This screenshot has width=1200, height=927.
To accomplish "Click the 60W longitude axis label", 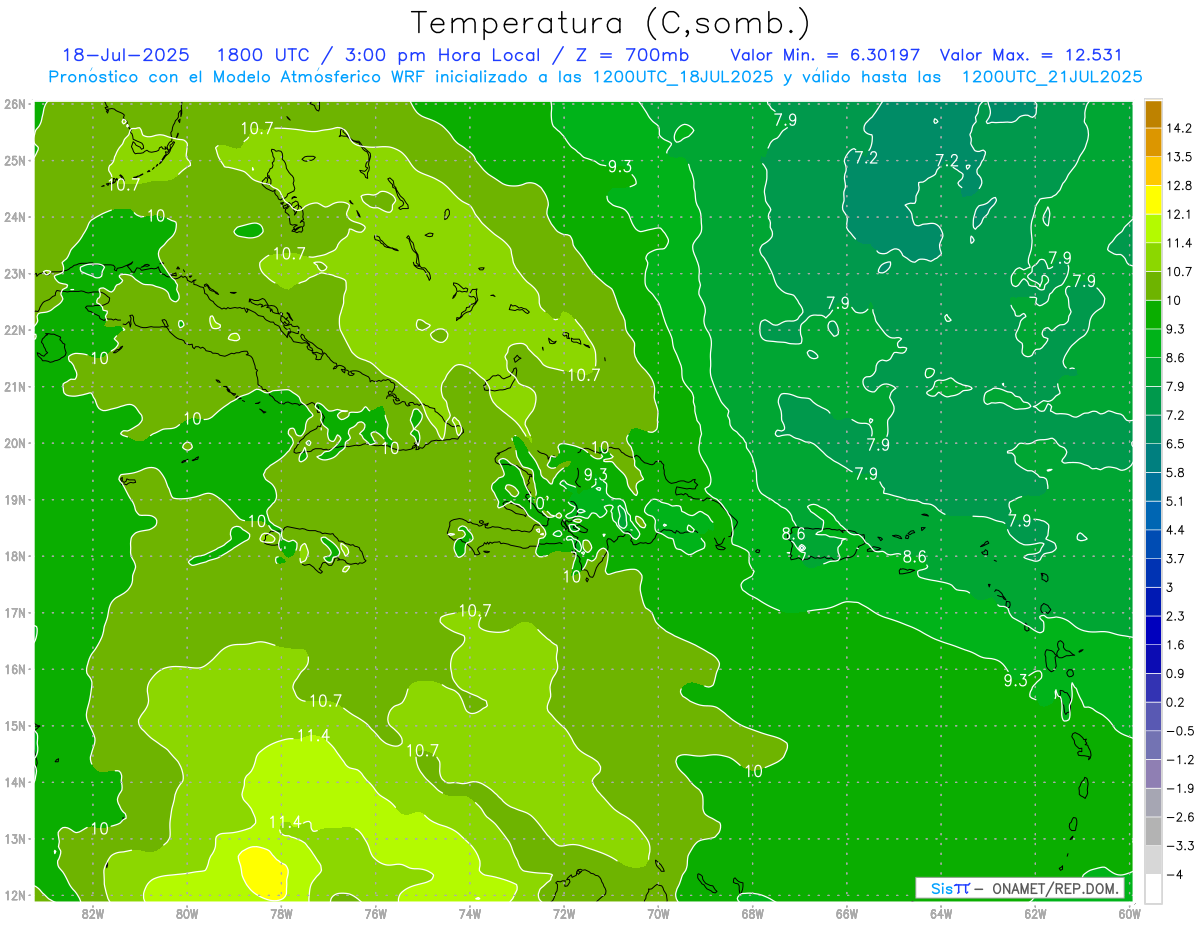I will tap(1130, 913).
